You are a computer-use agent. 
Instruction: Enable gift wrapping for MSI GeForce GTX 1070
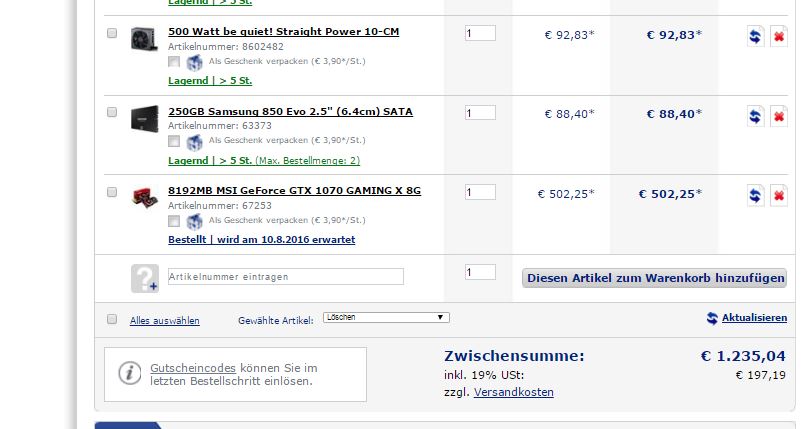pyautogui.click(x=174, y=221)
